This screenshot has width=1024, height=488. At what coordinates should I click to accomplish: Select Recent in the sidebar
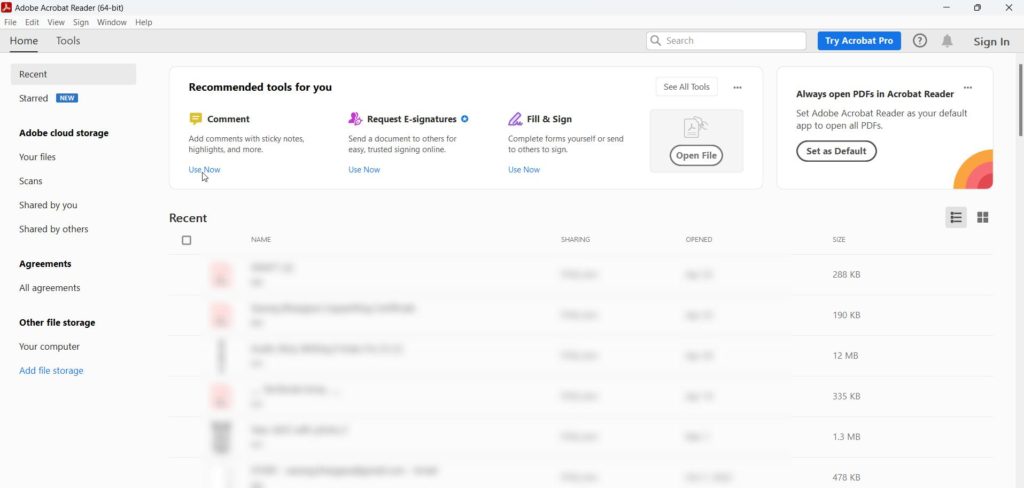tap(73, 74)
